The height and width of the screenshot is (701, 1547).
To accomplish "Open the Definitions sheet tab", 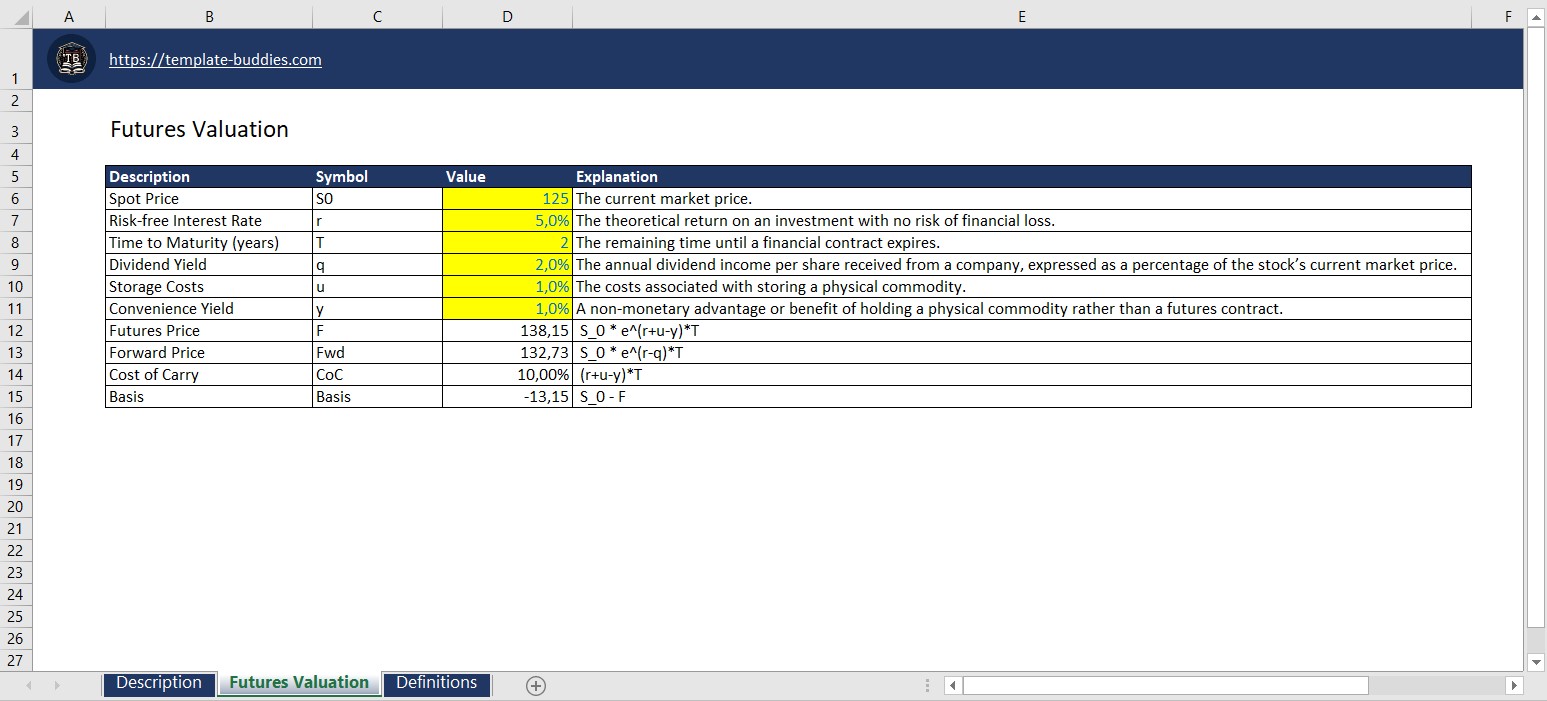I will (x=436, y=683).
